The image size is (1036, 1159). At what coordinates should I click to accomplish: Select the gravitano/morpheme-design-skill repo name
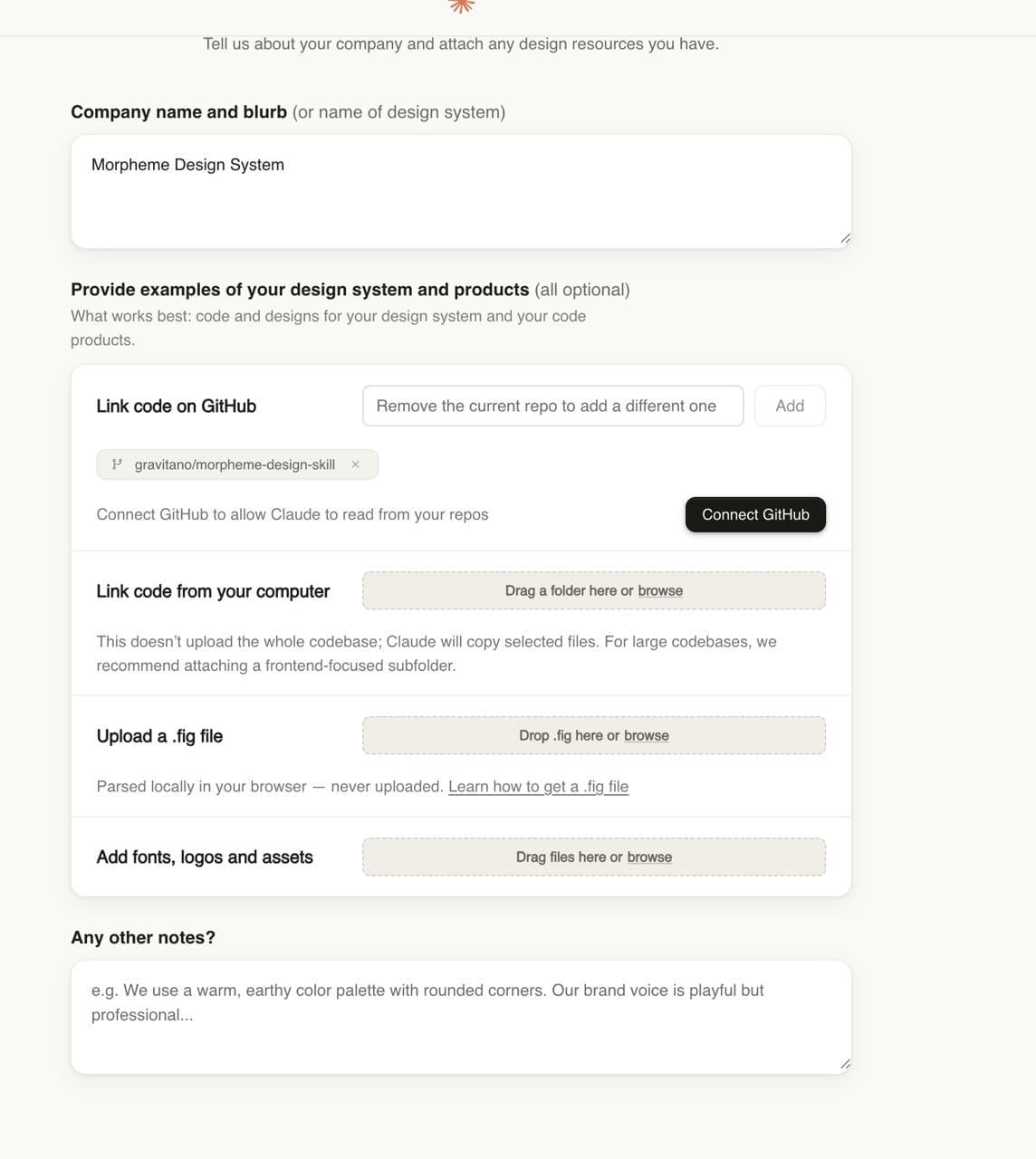pos(235,465)
